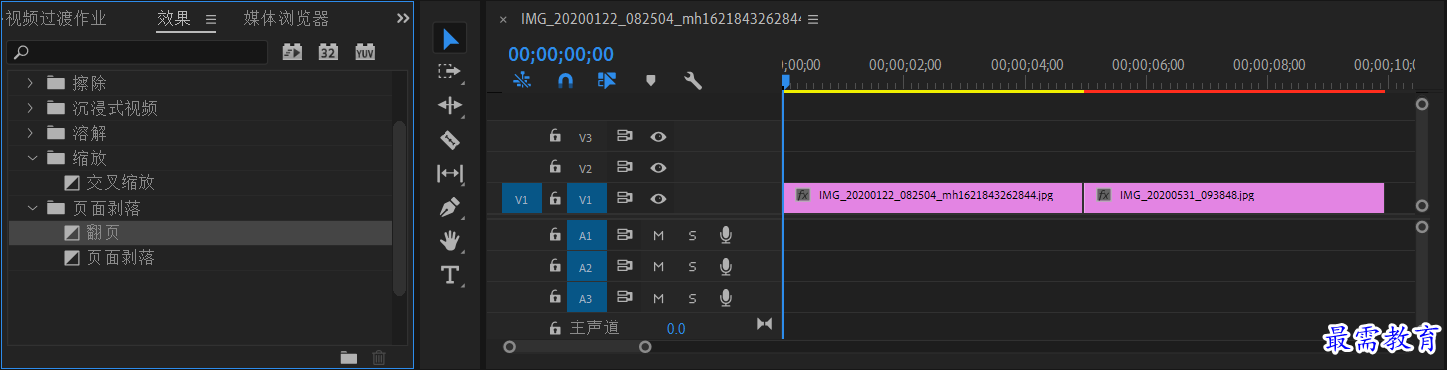Select the 页面剥落 transition item
The width and height of the screenshot is (1447, 370).
[120, 258]
